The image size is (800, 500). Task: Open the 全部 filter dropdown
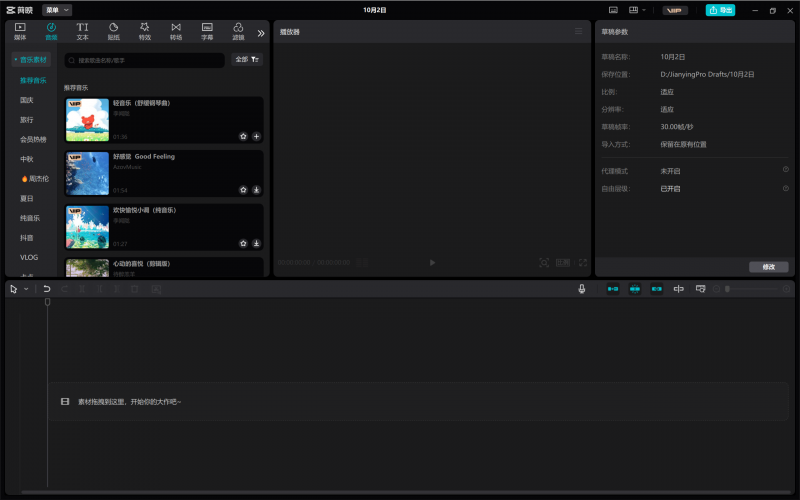coord(247,60)
